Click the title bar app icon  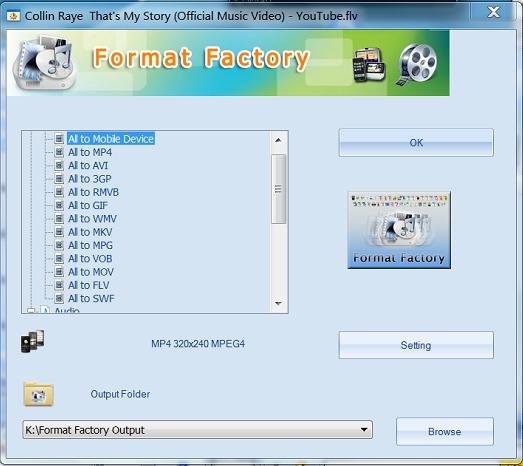(x=14, y=16)
